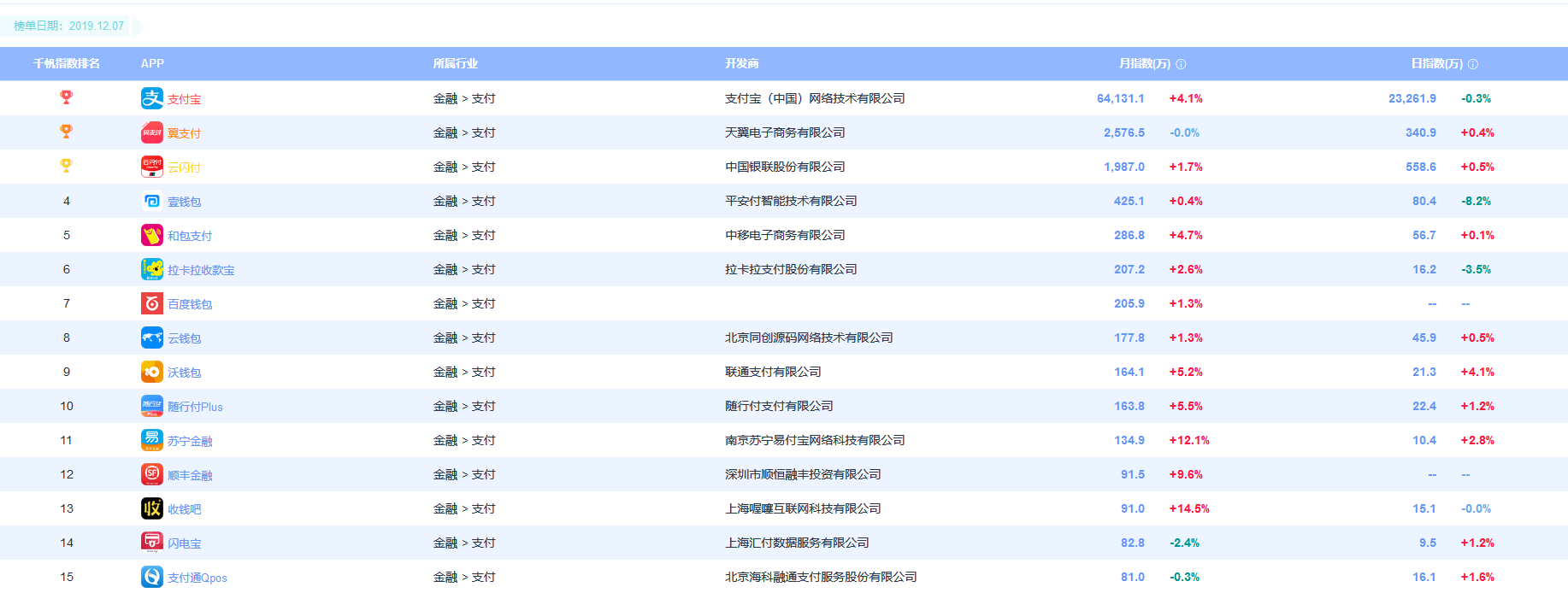Click developer 平安付智能技术有限公司
The height and width of the screenshot is (593, 1568).
(x=791, y=201)
